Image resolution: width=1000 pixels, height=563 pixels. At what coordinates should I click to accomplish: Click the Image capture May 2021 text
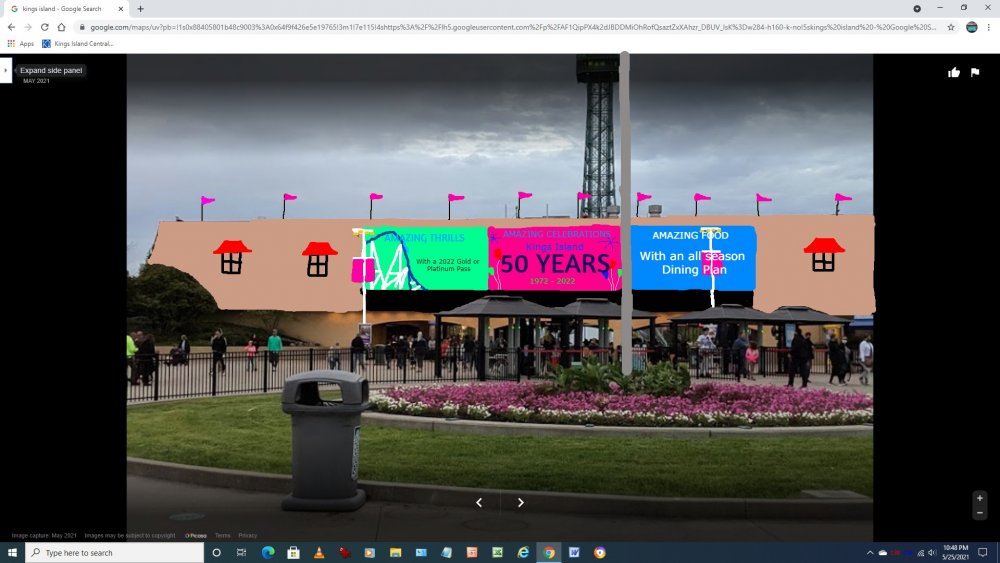44,536
